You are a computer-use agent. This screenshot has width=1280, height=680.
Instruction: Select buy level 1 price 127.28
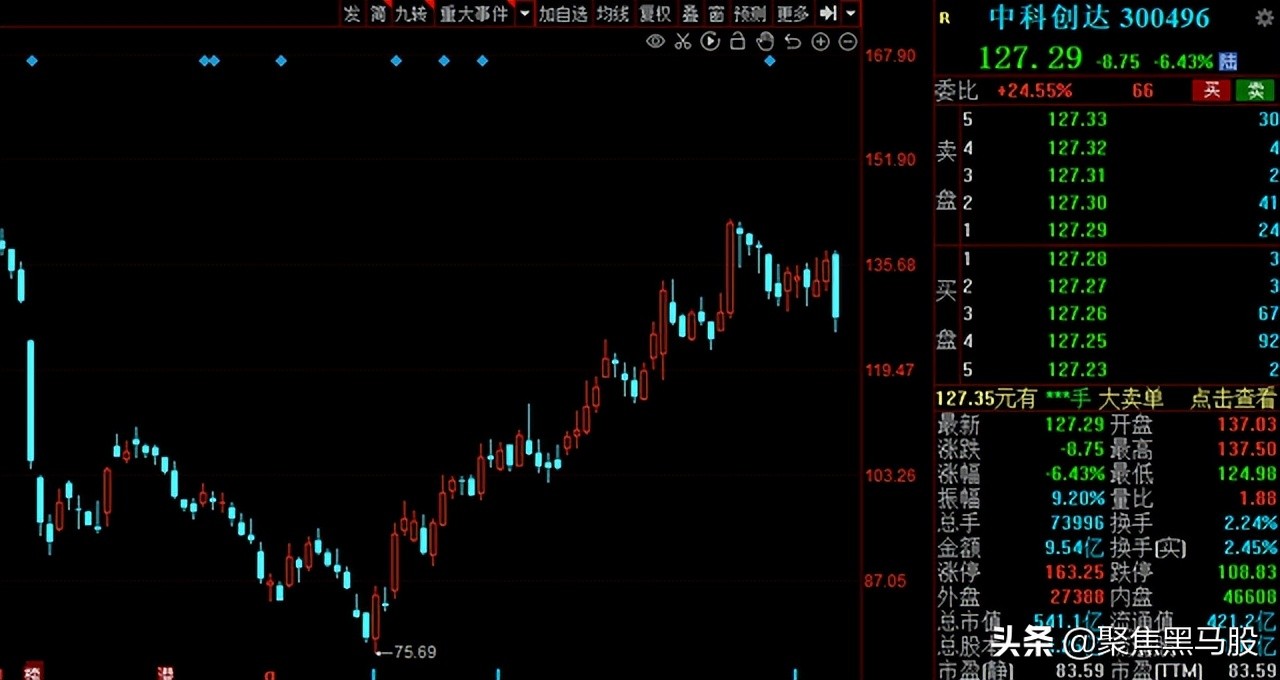click(1077, 259)
